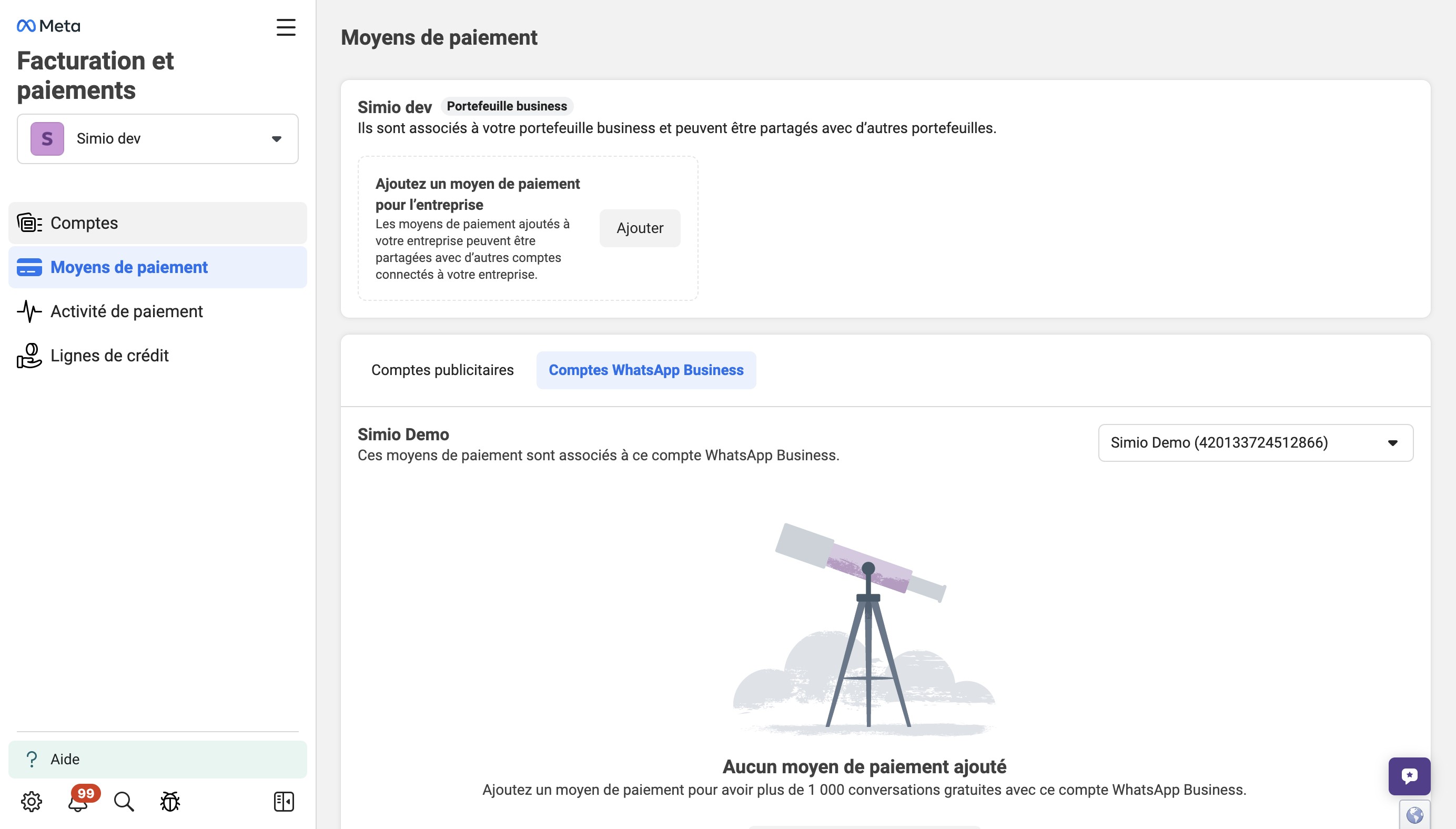Screen dimensions: 1456x829
Task: Open the feedback chat star button
Action: point(1409,776)
